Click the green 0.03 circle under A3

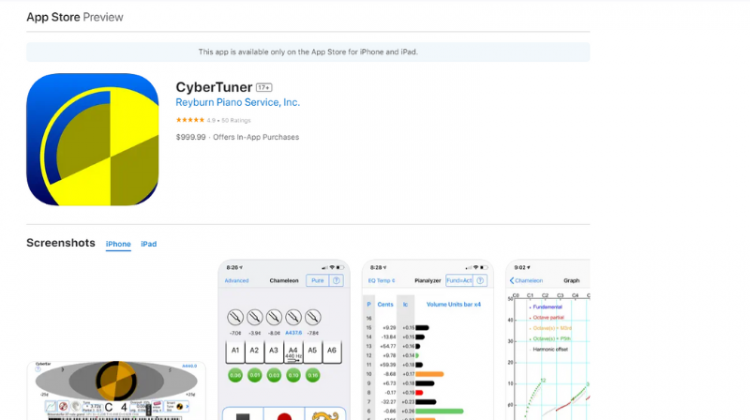[274, 376]
